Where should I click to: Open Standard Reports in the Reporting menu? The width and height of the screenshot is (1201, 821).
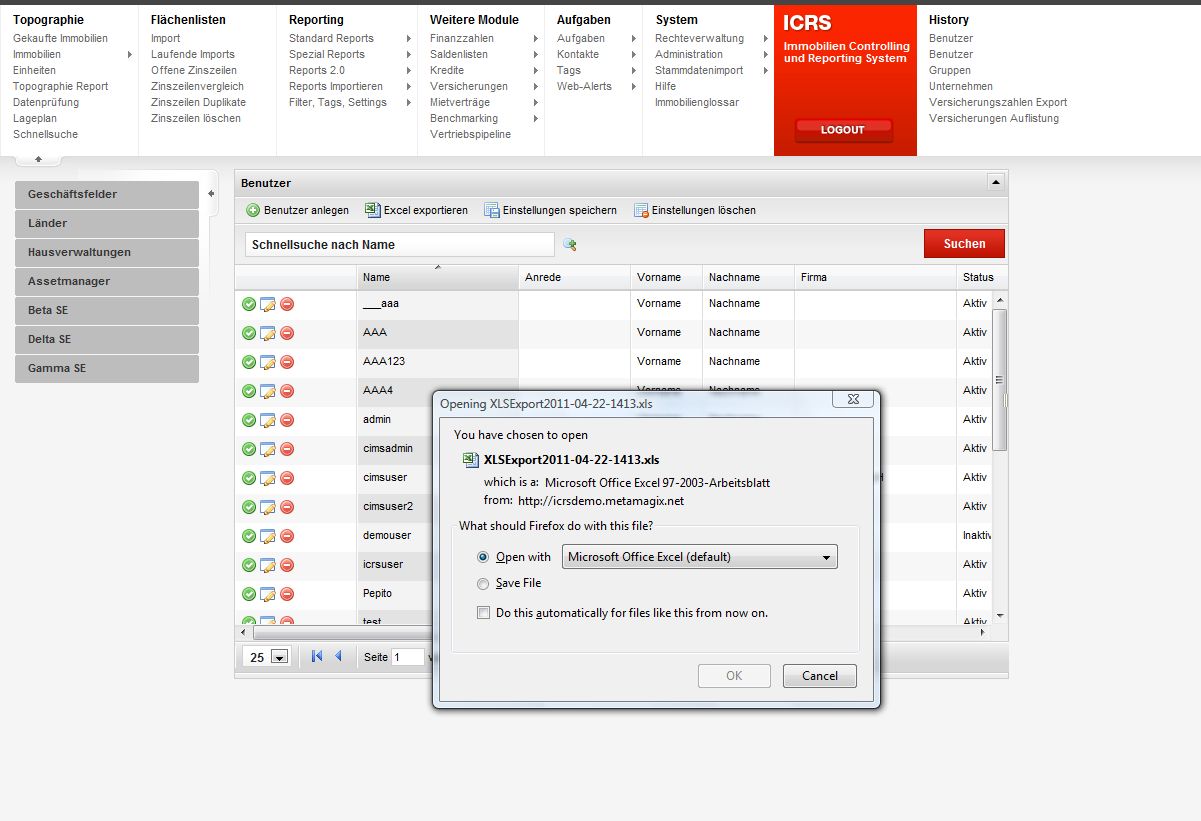(x=331, y=38)
